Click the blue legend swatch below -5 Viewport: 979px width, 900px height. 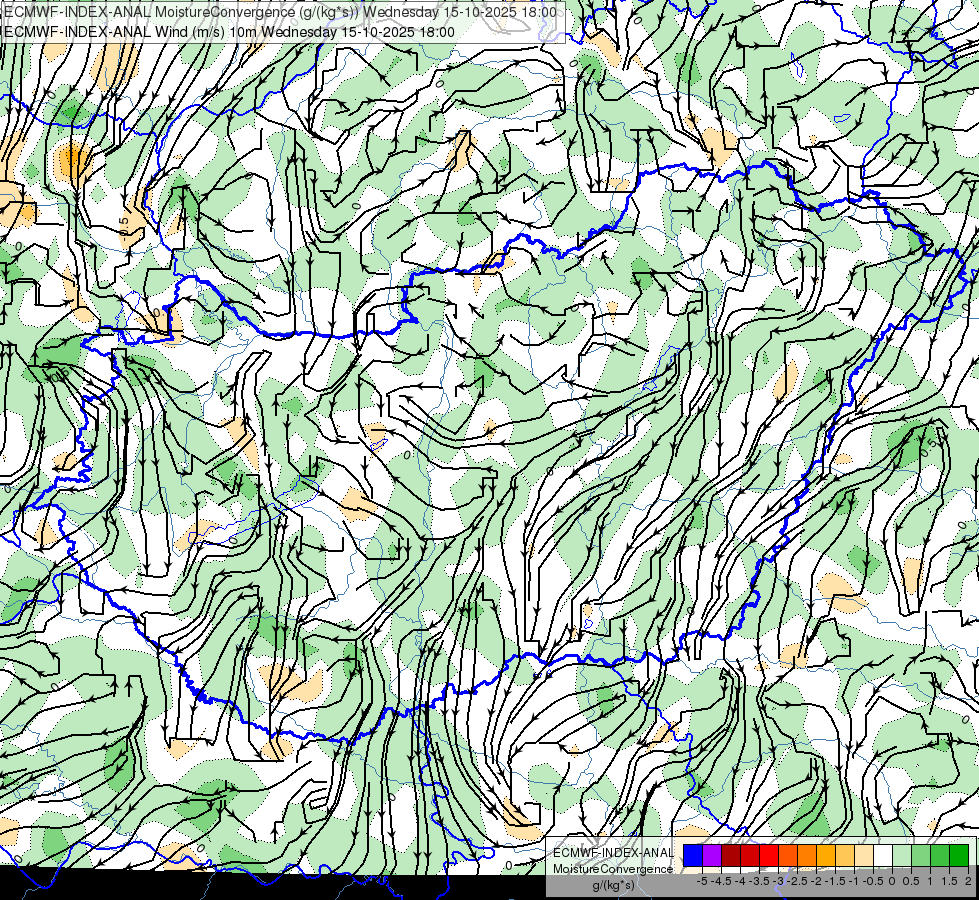tap(692, 855)
